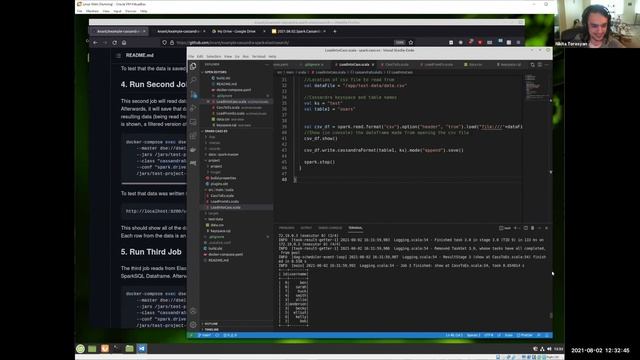Viewport: 640px width, 360px height.
Task: Select the OUTPUT panel tab
Action: [x=306, y=228]
